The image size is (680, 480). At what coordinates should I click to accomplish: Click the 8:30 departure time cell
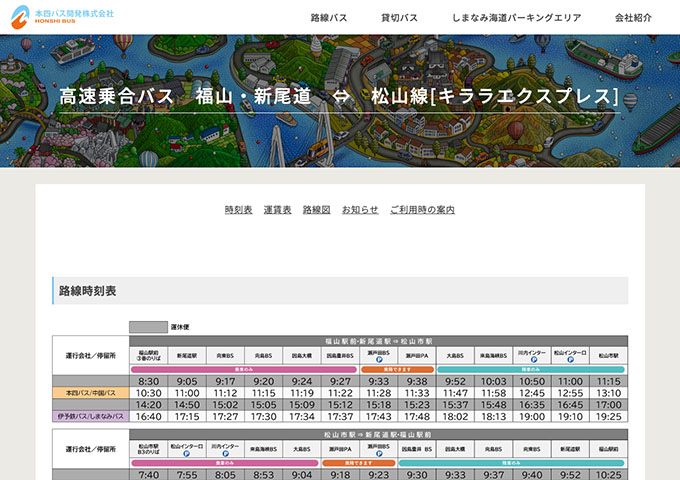coord(149,382)
